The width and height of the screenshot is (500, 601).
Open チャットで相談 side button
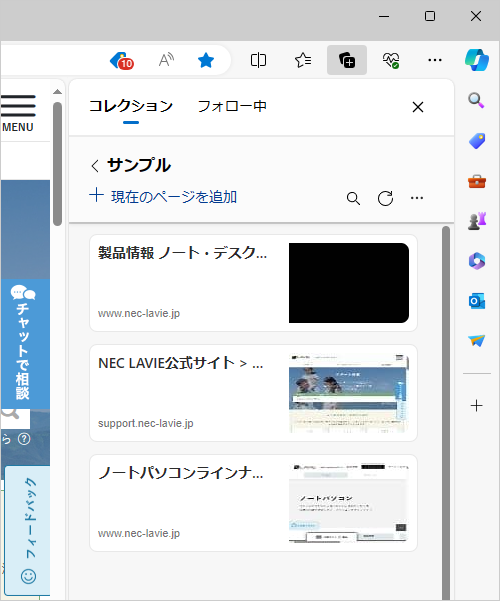[x=25, y=344]
